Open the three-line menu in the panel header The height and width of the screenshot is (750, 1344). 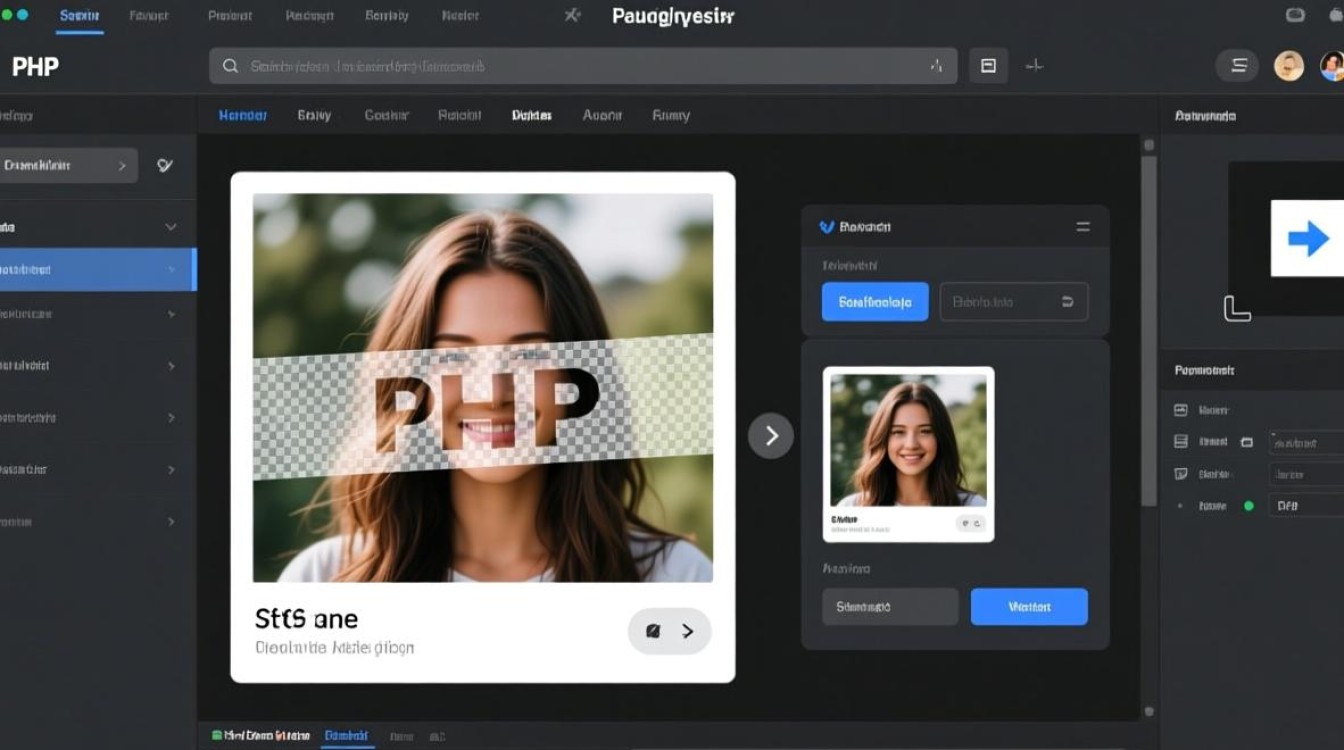[x=1082, y=227]
